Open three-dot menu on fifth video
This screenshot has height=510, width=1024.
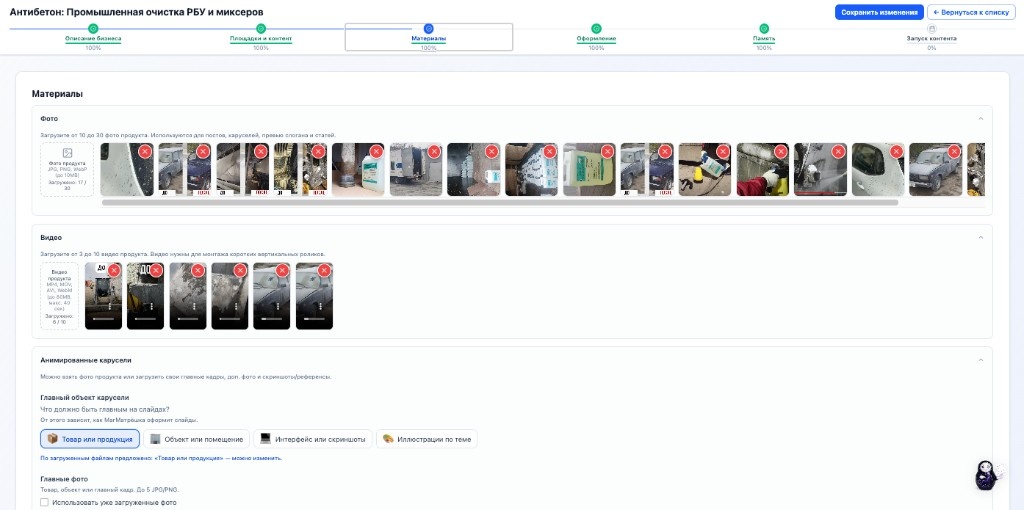(x=278, y=306)
